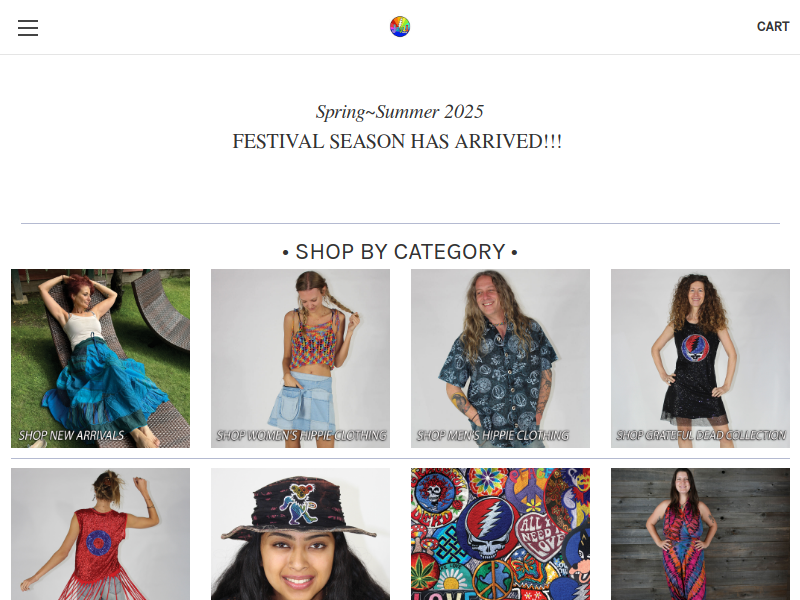This screenshot has width=800, height=600.
Task: Open Shop Women's Hippie Clothing tile
Action: pos(301,358)
